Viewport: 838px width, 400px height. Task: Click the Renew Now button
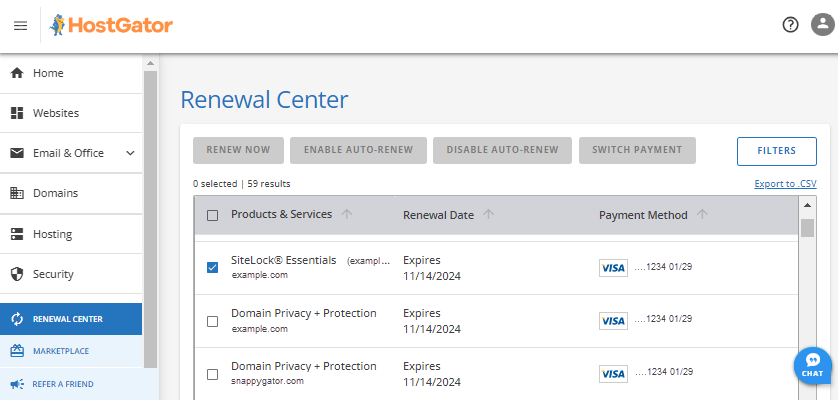click(x=238, y=150)
